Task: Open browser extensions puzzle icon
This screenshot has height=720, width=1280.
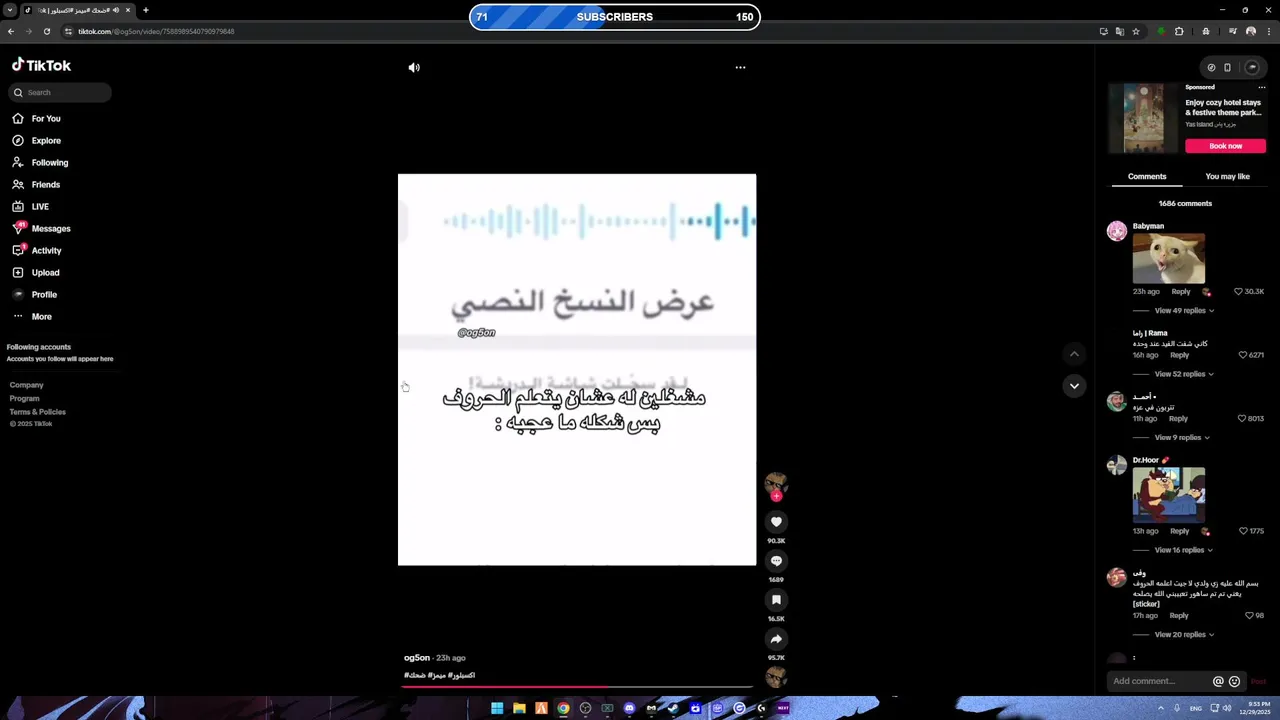Action: [1179, 31]
